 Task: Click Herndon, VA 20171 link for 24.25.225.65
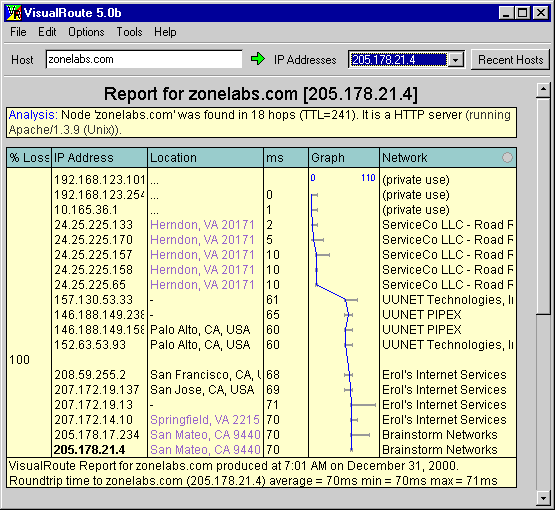(202, 285)
